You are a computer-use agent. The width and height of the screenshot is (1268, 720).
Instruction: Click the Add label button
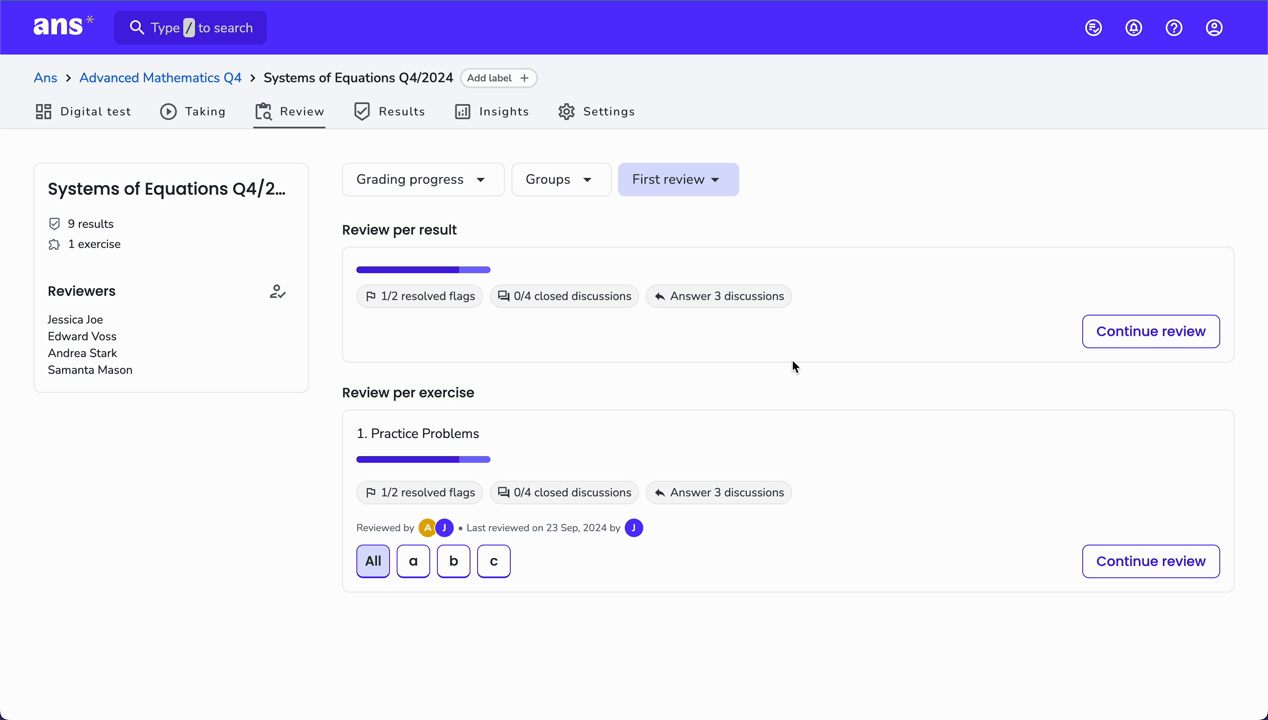coord(498,78)
